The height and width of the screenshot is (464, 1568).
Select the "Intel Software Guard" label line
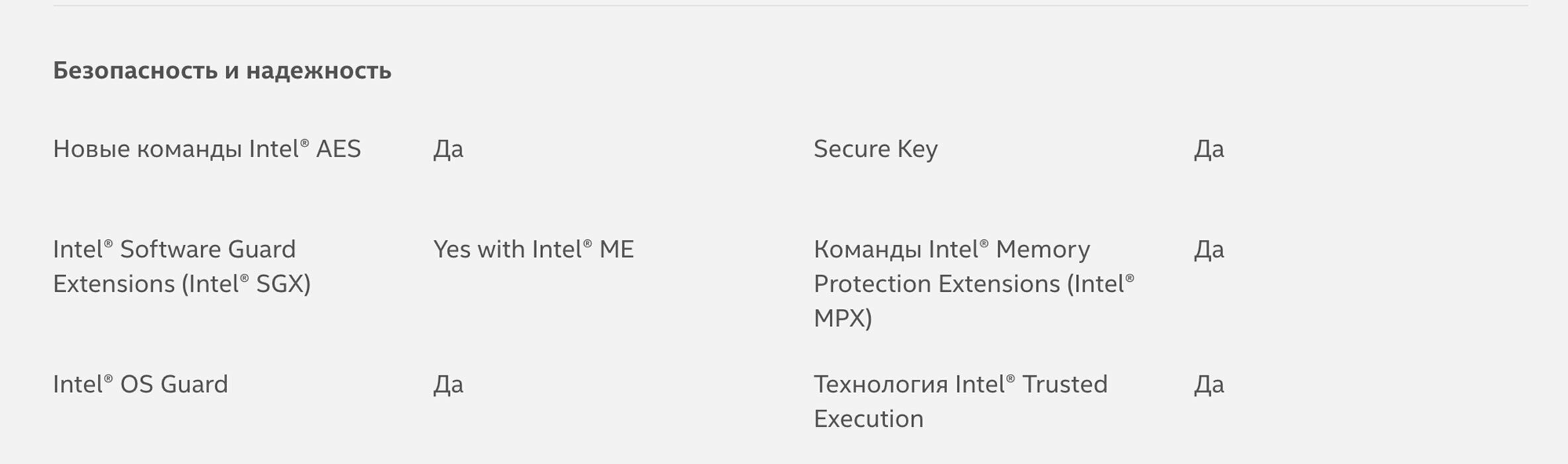[x=174, y=250]
